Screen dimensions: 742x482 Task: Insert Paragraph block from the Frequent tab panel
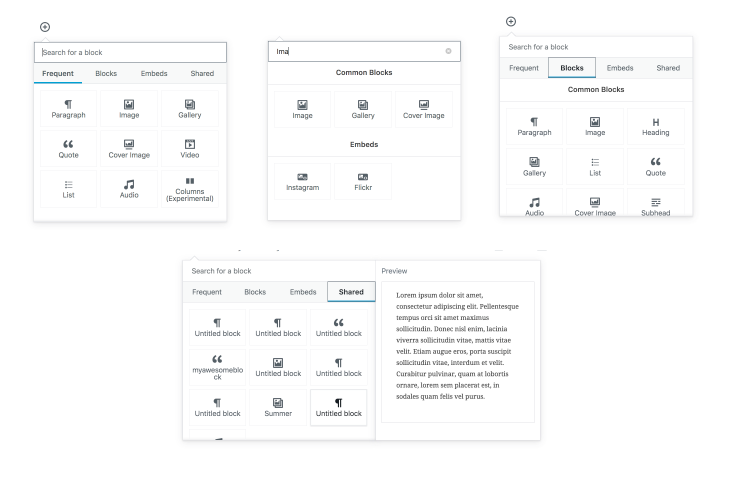click(x=69, y=109)
